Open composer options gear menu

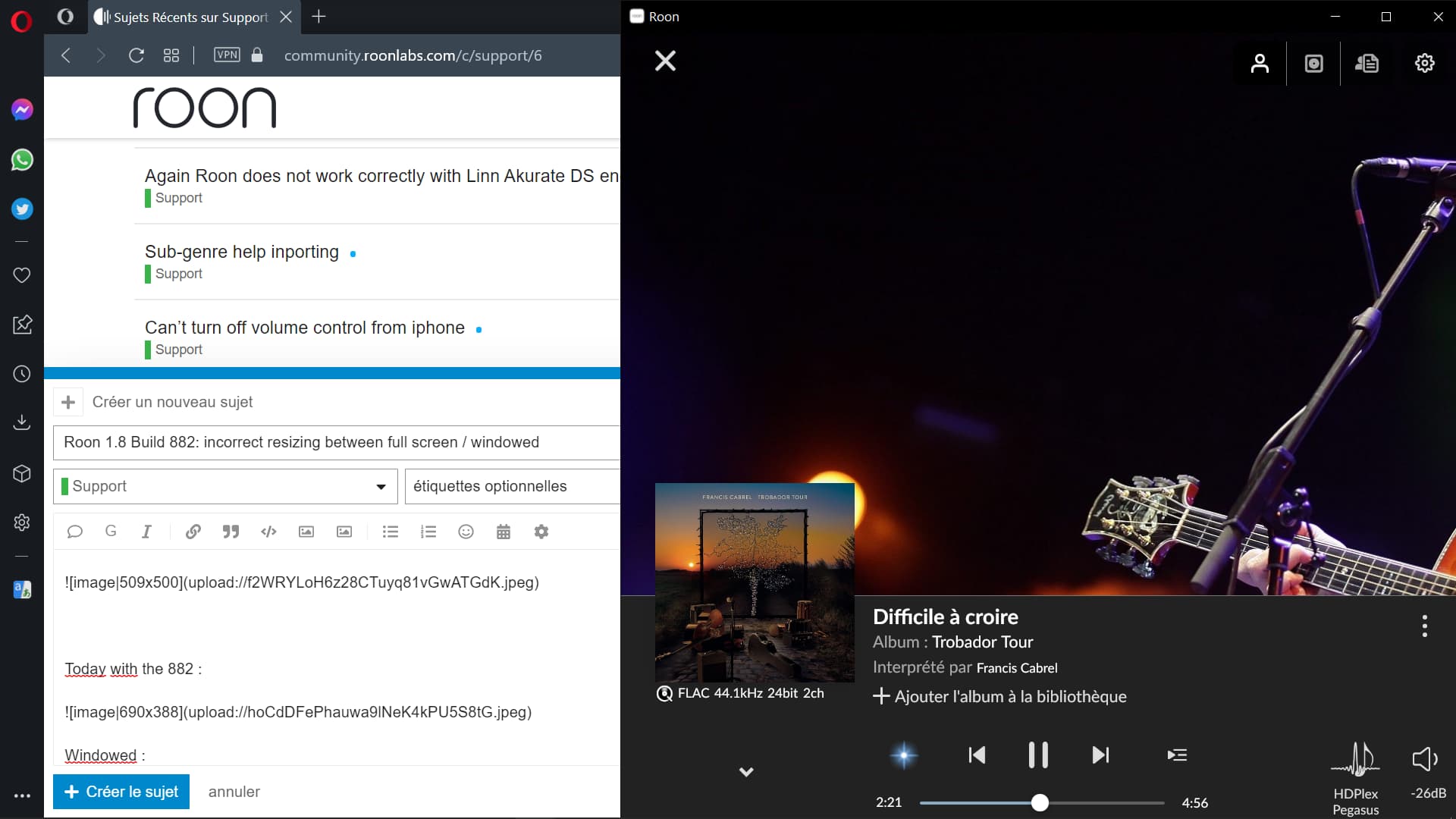pos(541,532)
